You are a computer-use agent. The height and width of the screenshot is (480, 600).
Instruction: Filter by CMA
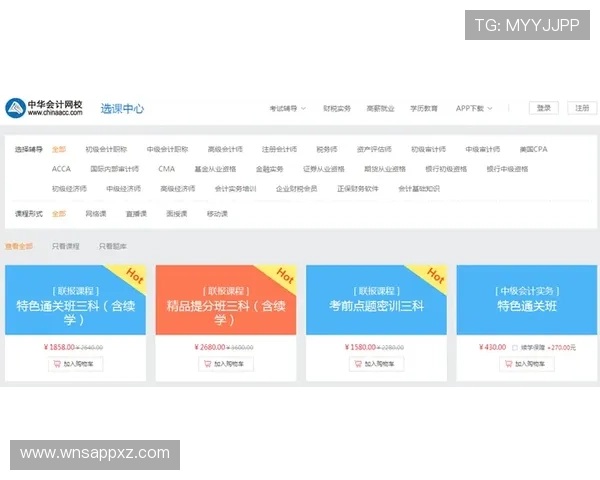point(166,169)
